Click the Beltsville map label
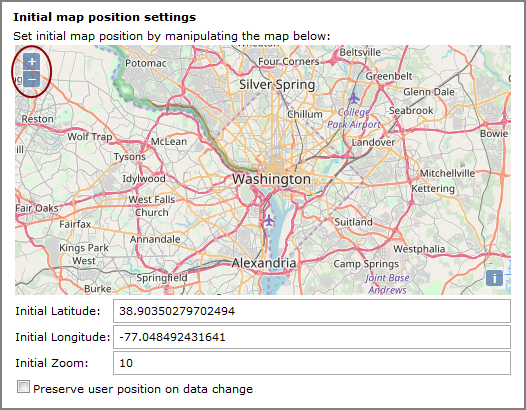The width and height of the screenshot is (526, 410). point(360,52)
